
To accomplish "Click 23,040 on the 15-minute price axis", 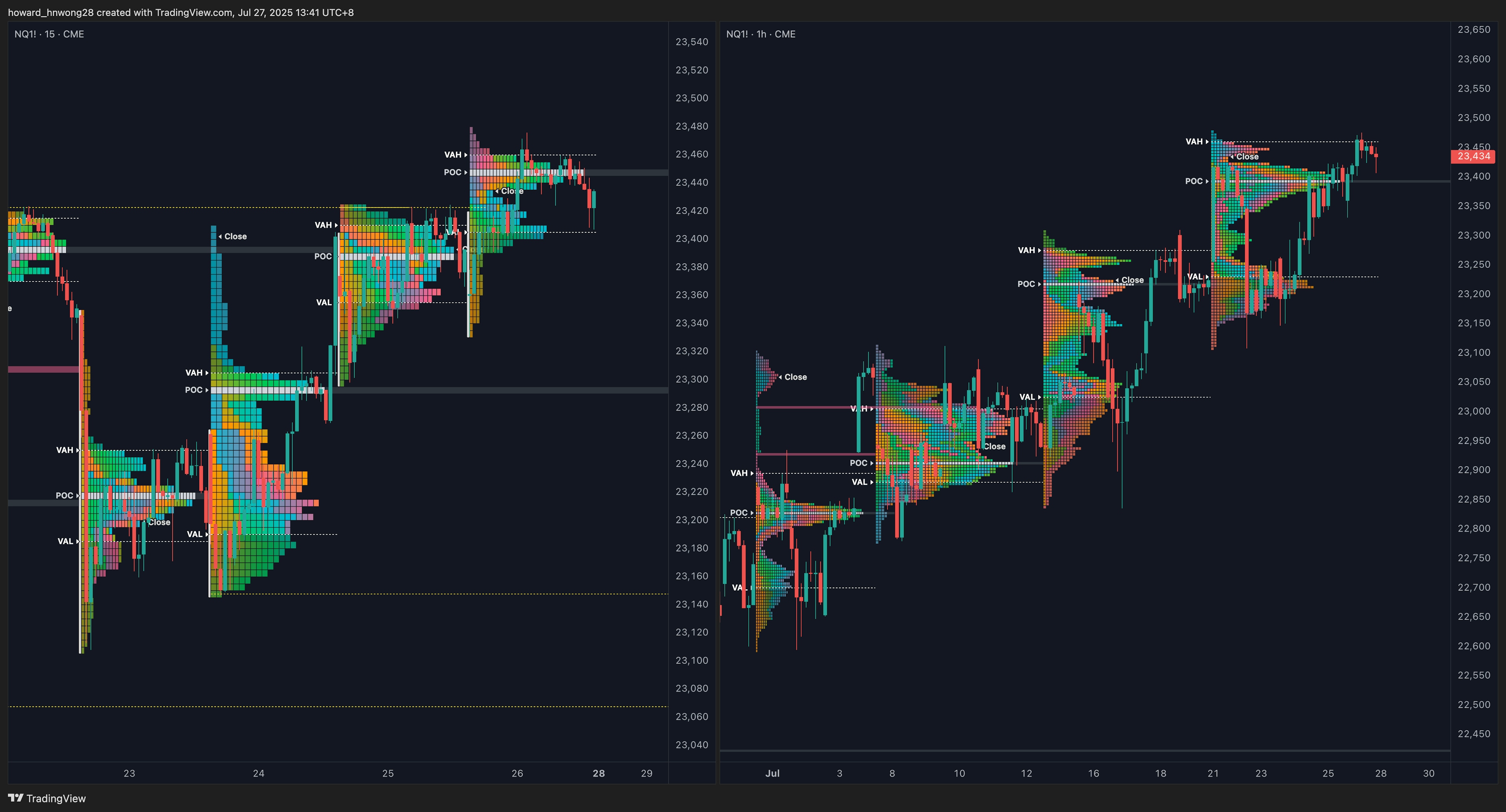I will 691,745.
